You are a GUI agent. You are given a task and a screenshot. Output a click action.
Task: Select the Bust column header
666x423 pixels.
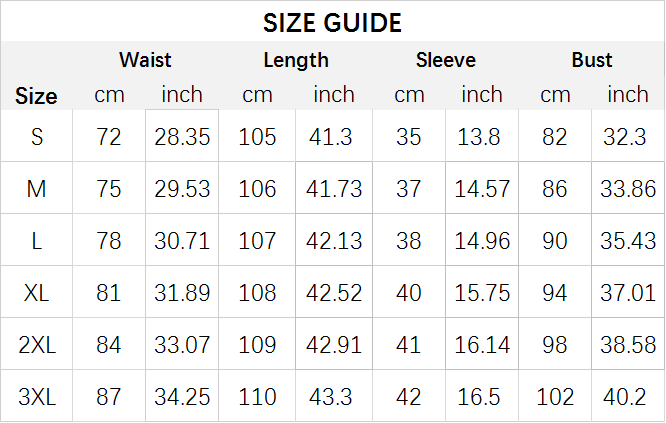(592, 60)
